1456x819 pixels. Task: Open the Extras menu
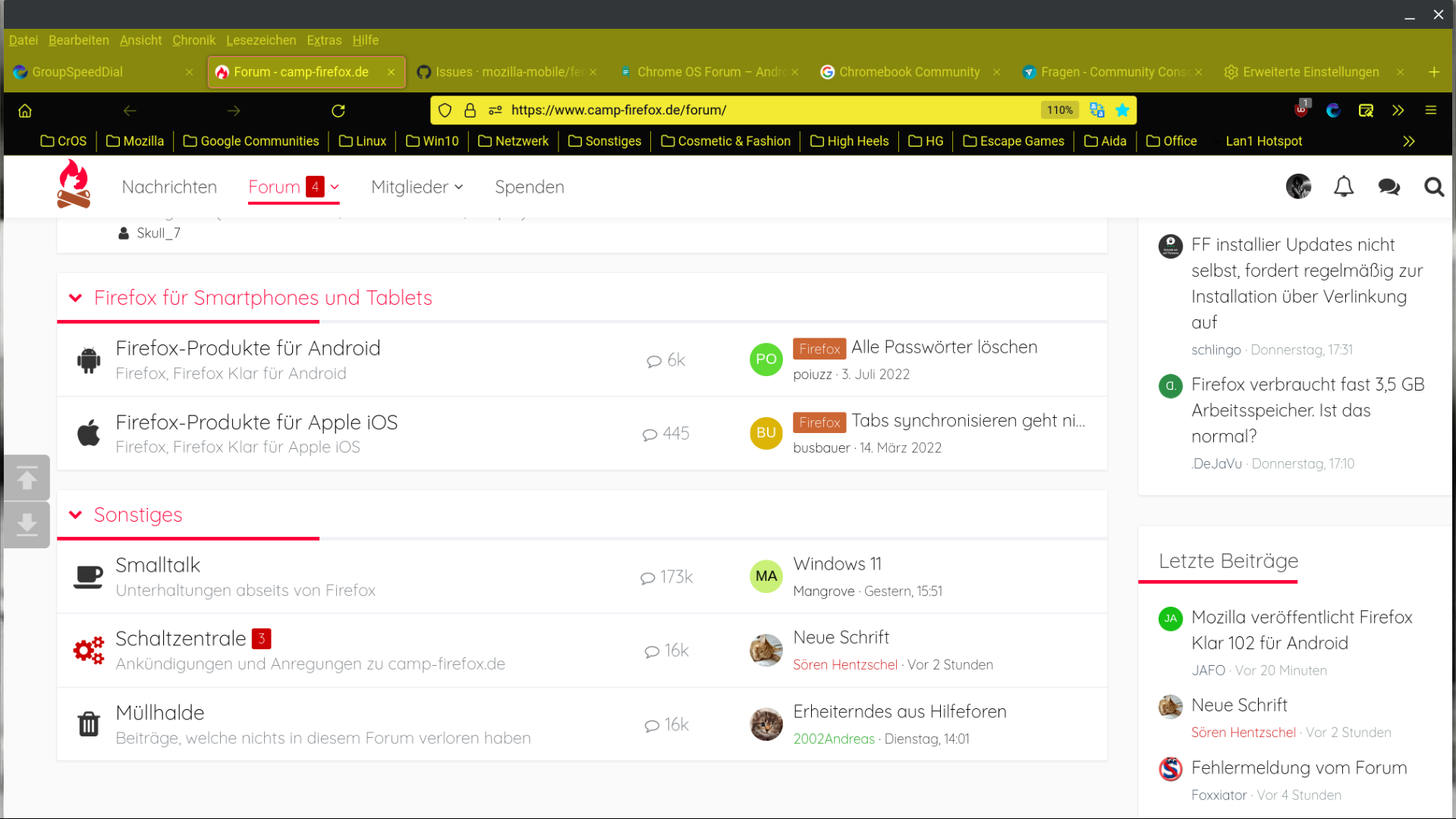[x=324, y=40]
